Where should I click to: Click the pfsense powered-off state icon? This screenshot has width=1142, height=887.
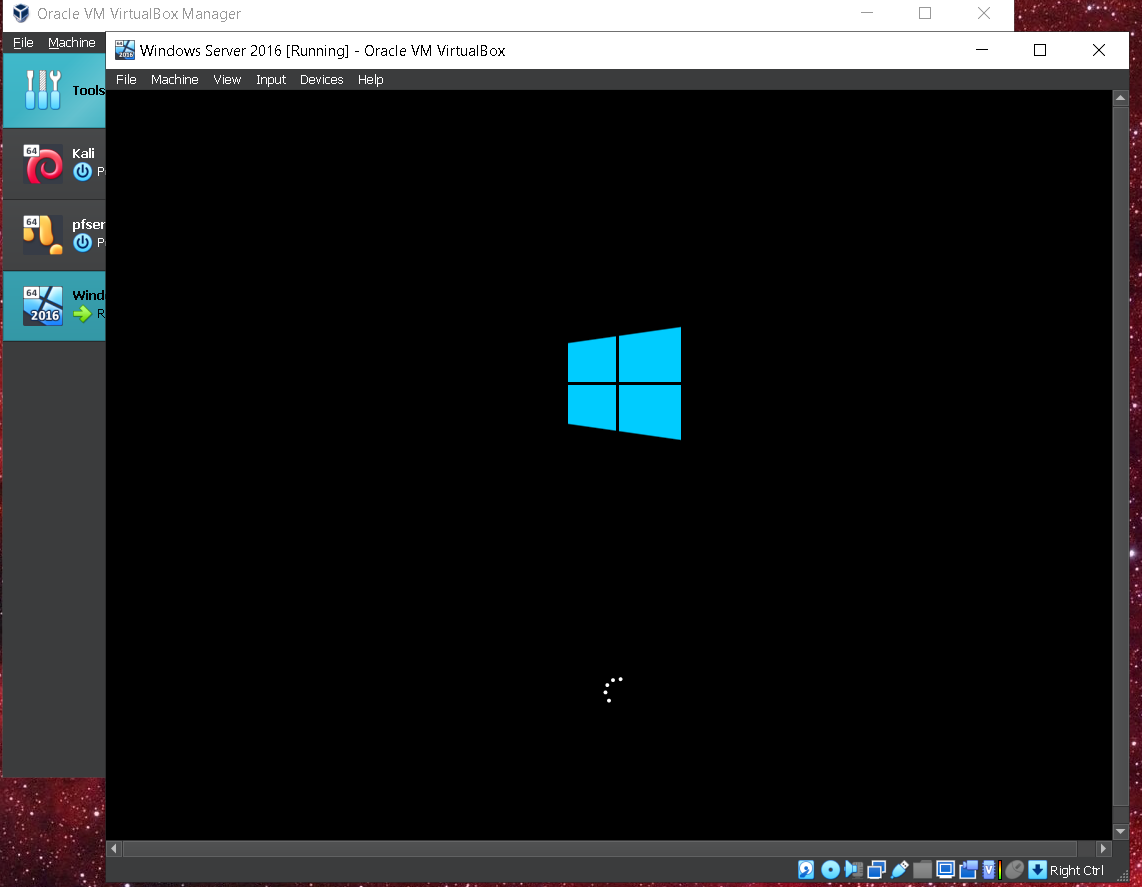(82, 243)
